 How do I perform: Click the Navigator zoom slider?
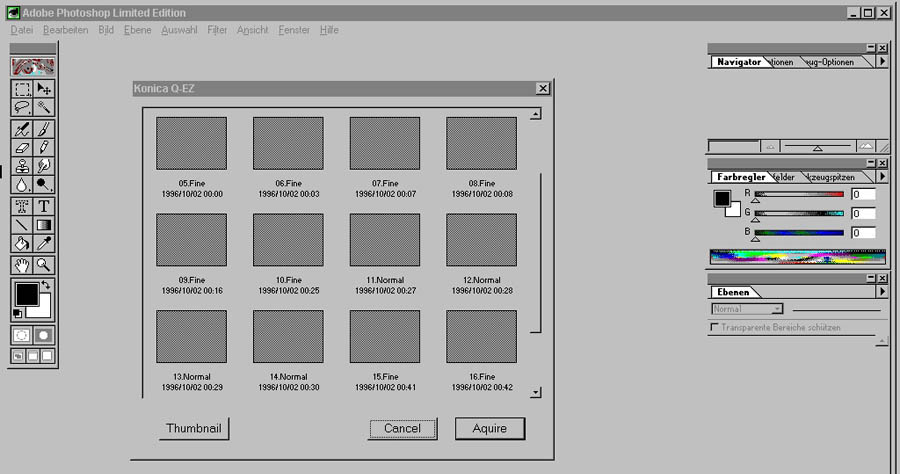coord(817,147)
